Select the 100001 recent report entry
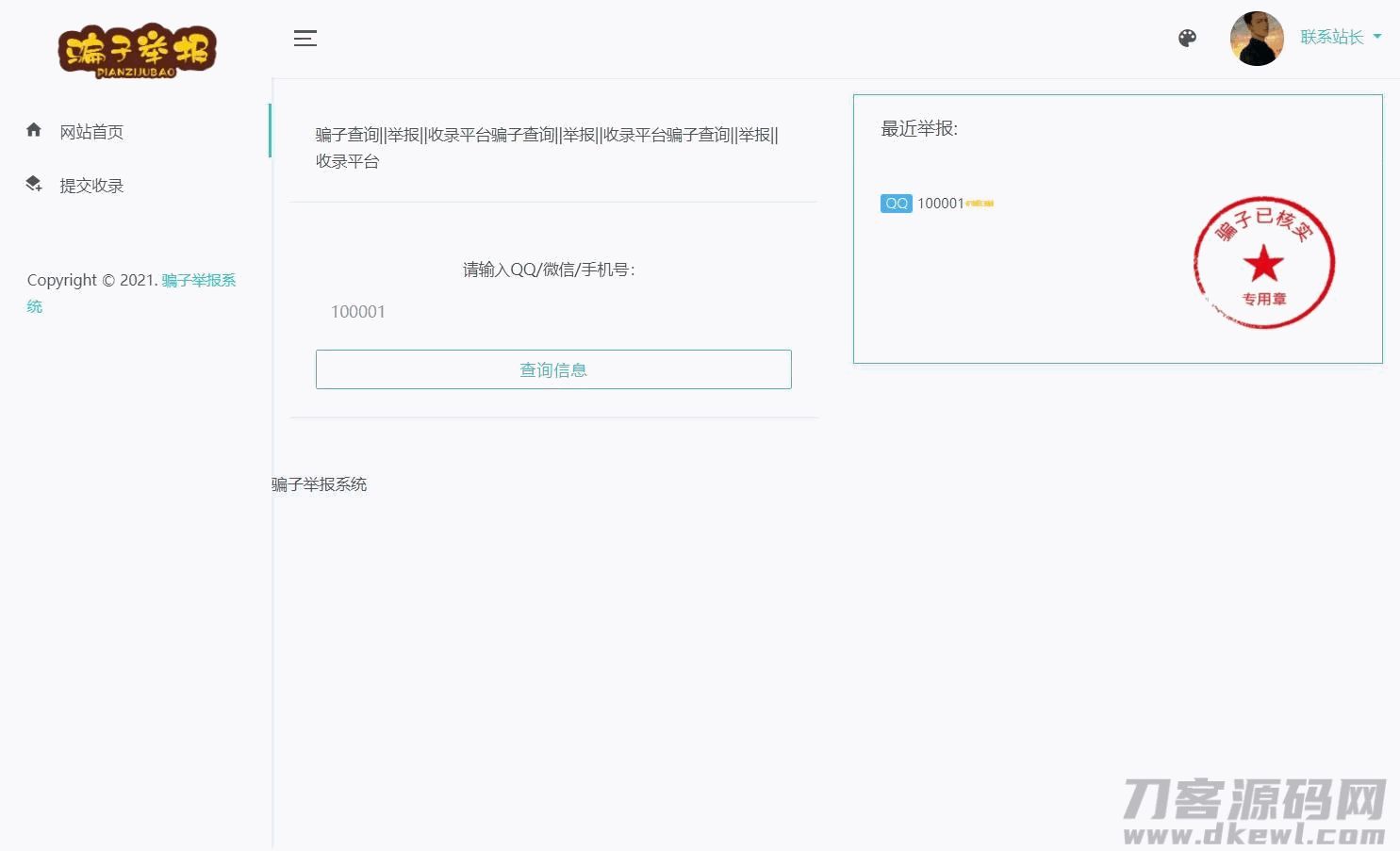The width and height of the screenshot is (1400, 851). [940, 204]
